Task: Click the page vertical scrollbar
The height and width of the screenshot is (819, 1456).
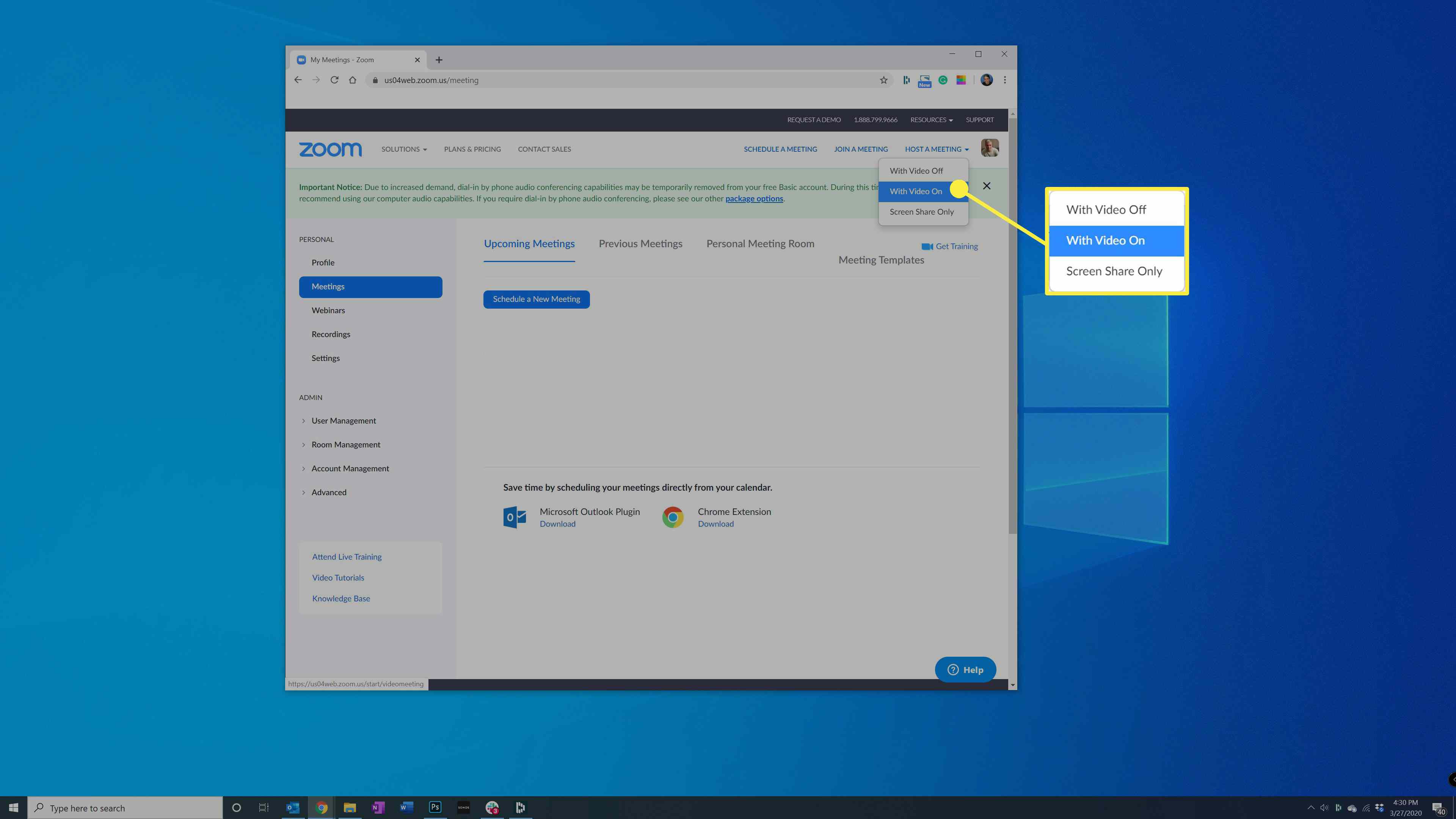Action: click(x=1012, y=326)
